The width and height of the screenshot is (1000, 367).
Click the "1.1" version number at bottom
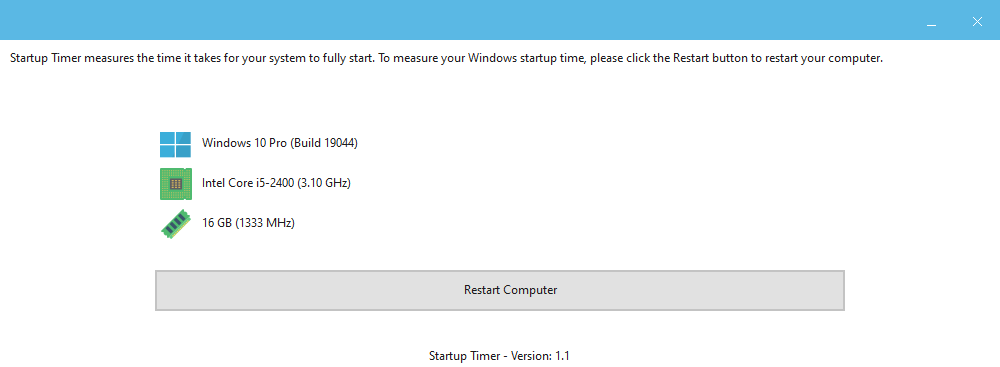(x=562, y=356)
